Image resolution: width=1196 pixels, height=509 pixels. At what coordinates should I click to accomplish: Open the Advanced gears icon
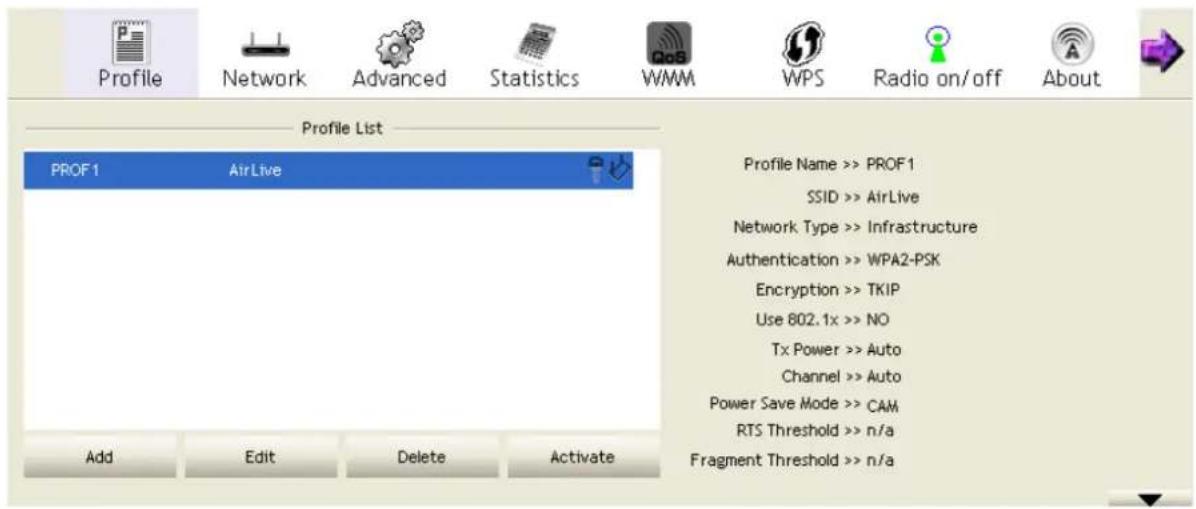tap(401, 42)
